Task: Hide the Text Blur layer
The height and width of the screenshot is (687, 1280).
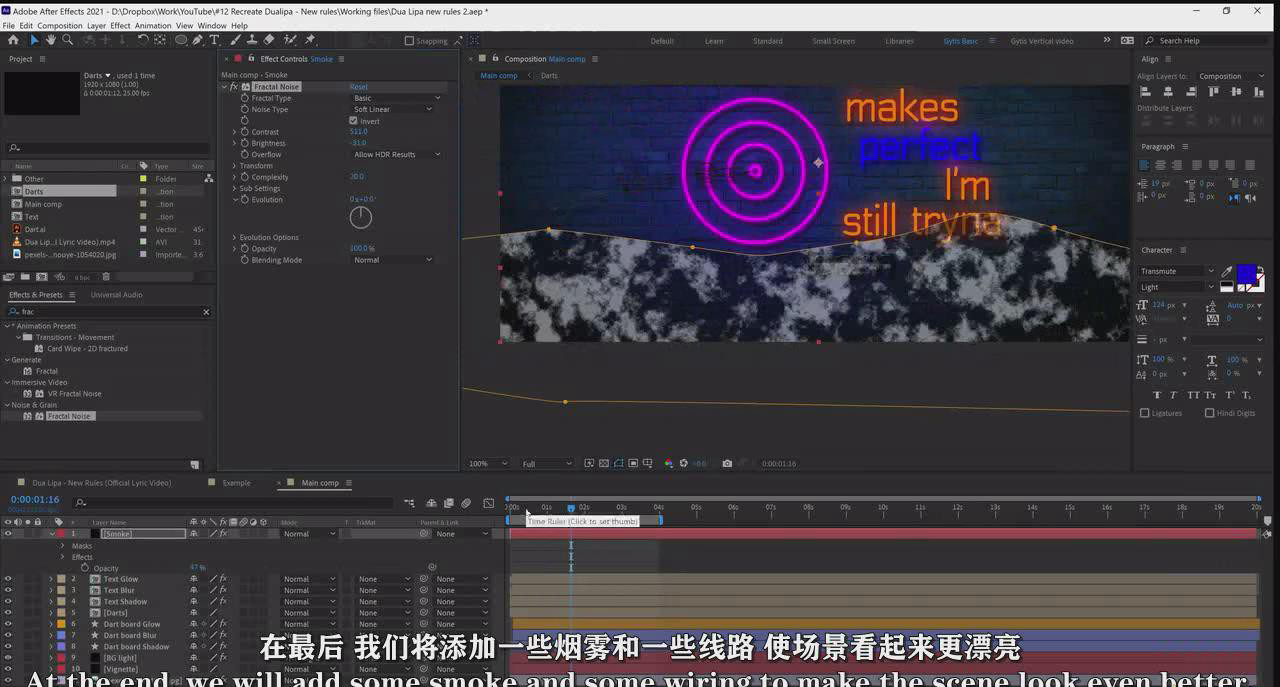Action: pos(8,590)
